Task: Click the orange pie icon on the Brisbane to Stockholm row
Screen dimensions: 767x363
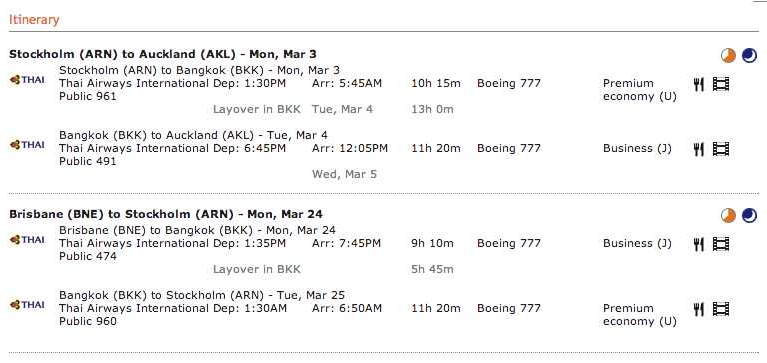Action: [x=728, y=215]
